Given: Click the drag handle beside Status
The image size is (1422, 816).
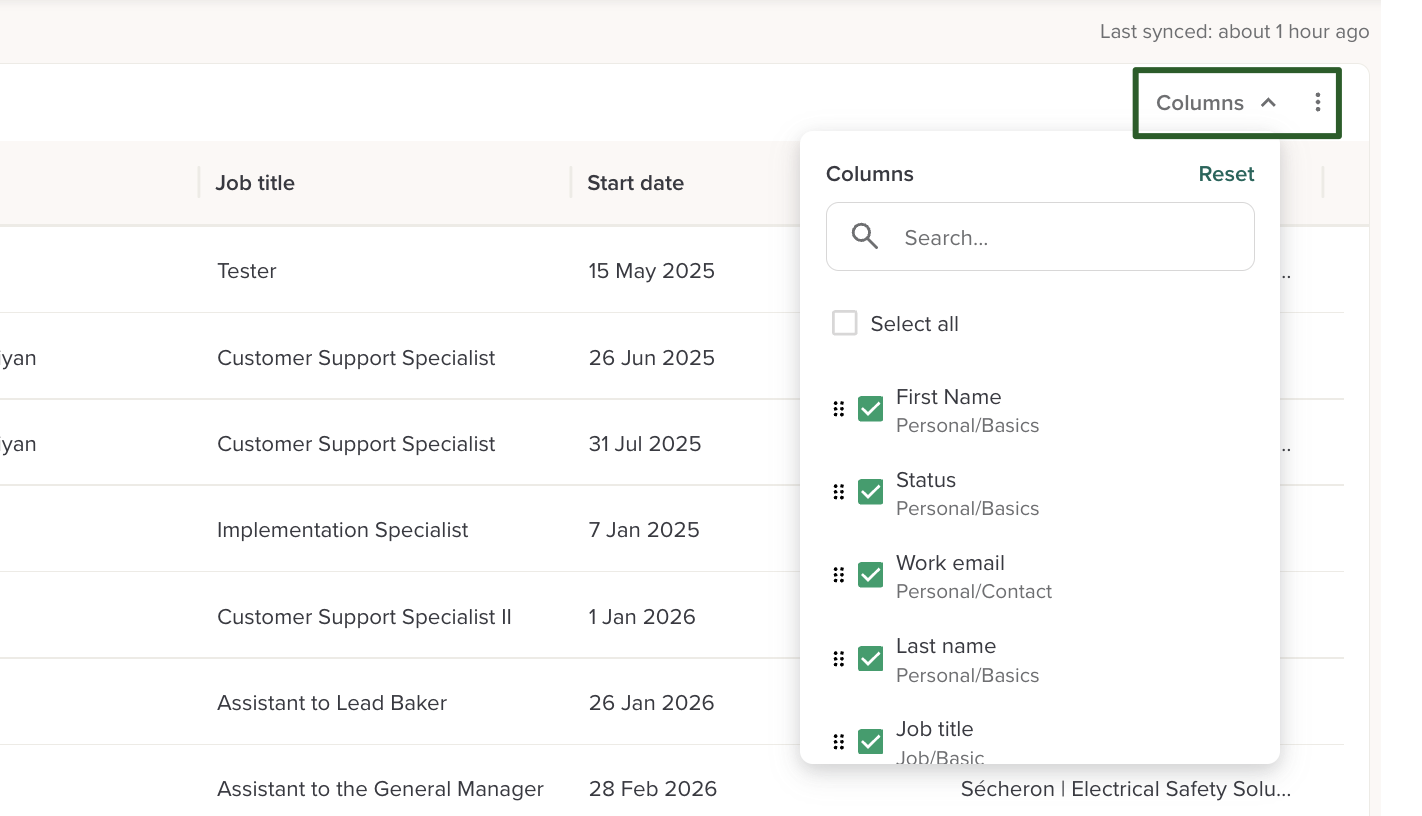Looking at the screenshot, I should coord(839,492).
